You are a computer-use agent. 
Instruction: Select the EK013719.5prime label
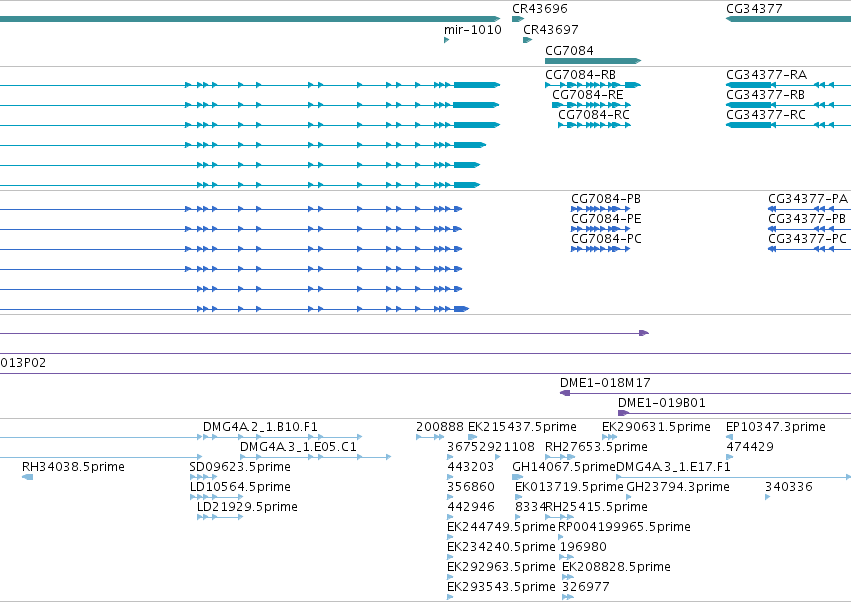point(569,487)
